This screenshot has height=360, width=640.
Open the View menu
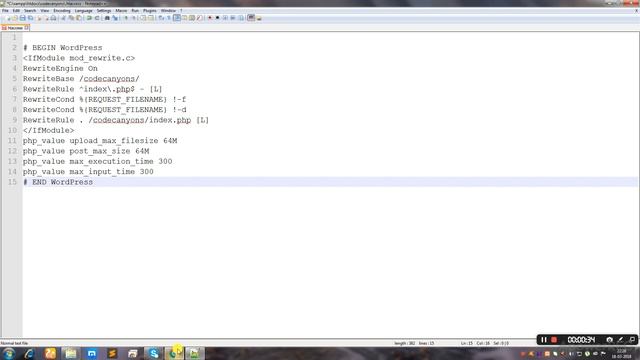click(x=44, y=11)
